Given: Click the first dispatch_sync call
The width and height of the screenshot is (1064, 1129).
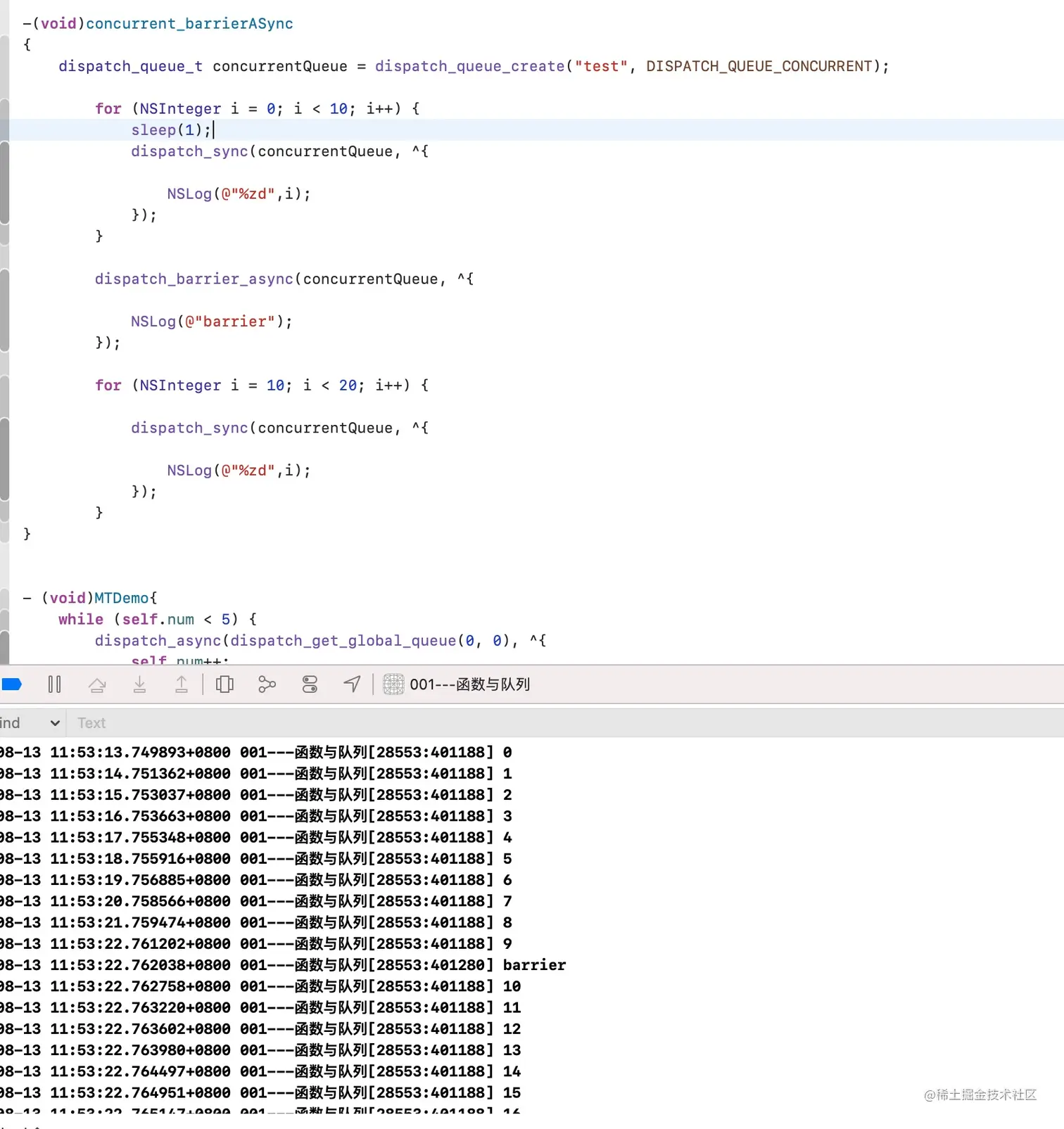Looking at the screenshot, I should coord(189,151).
